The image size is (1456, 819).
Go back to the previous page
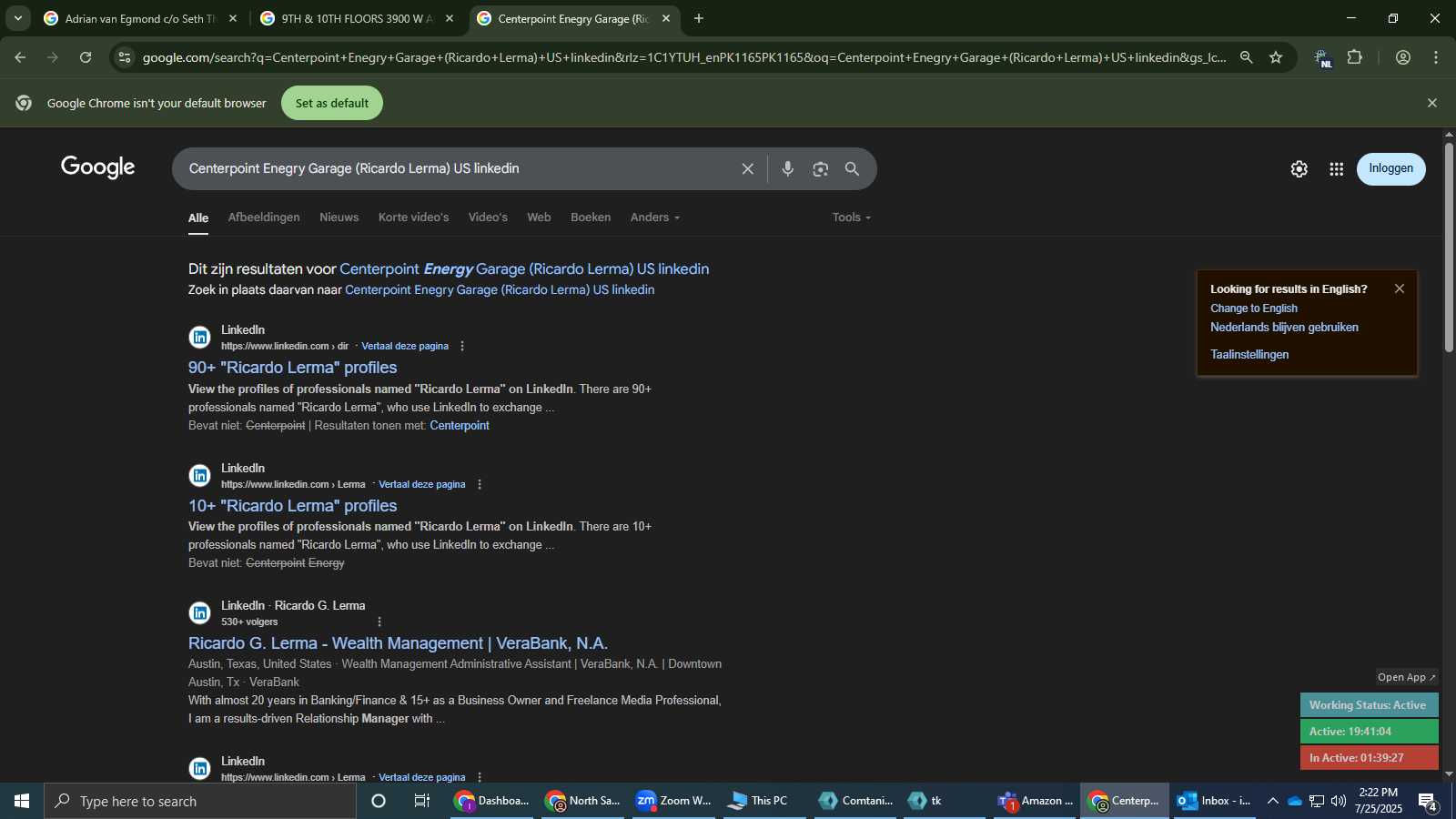(20, 57)
